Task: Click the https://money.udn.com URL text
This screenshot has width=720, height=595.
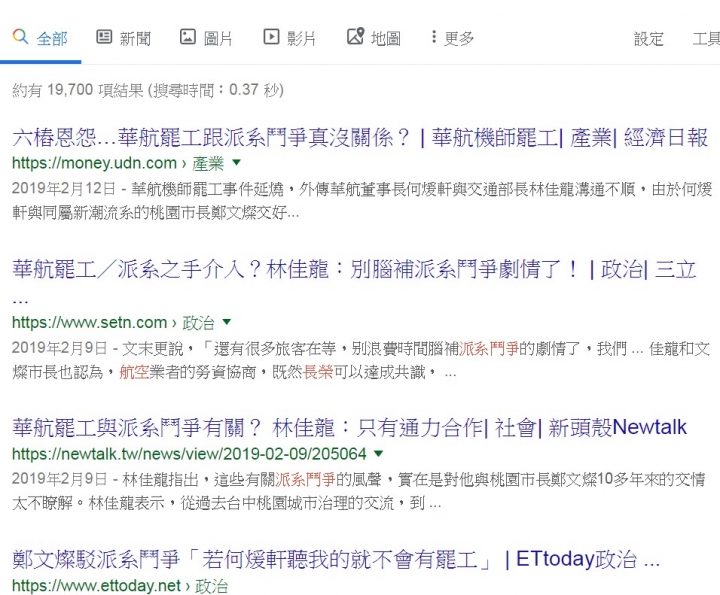Action: point(94,163)
